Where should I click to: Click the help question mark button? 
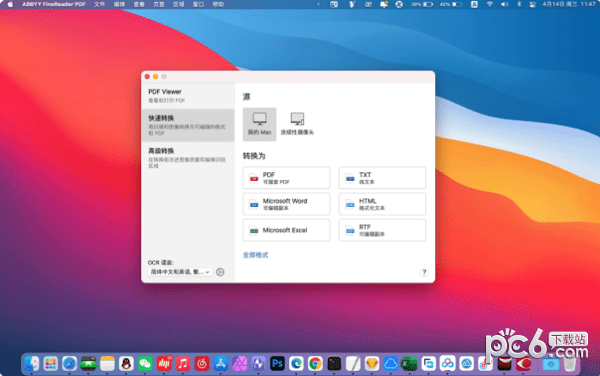424,272
